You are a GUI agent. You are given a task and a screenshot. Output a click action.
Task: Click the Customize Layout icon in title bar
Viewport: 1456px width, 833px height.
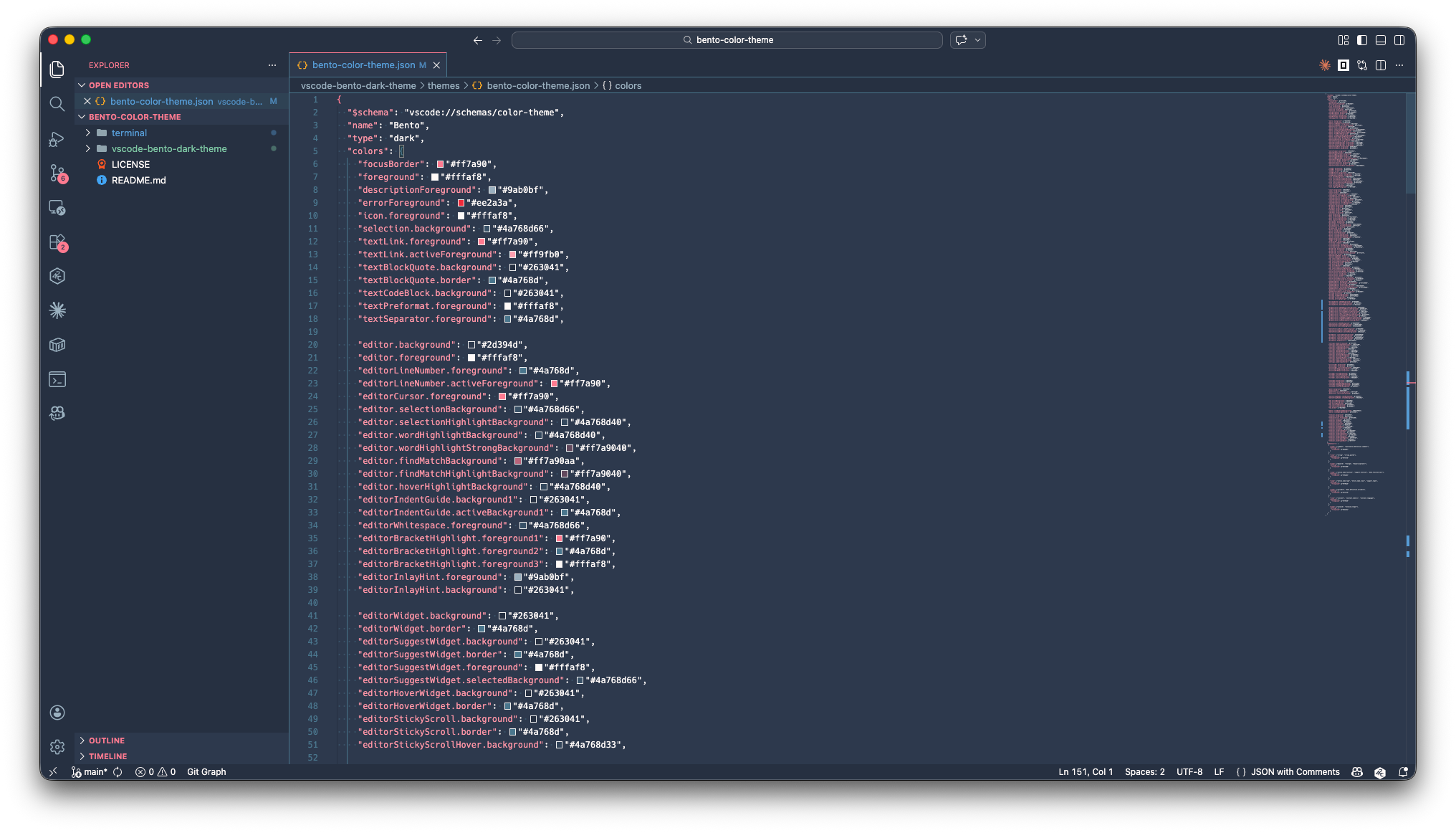tap(1344, 40)
